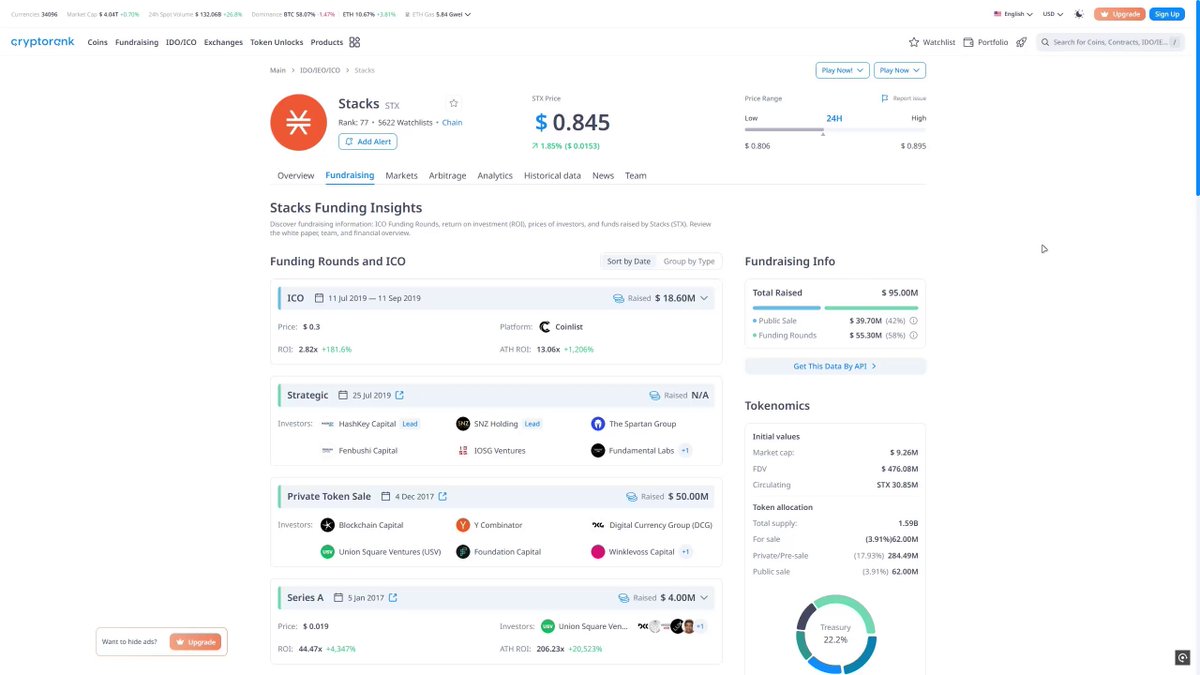Click Upgrade in the hide ads popup
Viewport: 1200px width, 675px height.
[196, 642]
